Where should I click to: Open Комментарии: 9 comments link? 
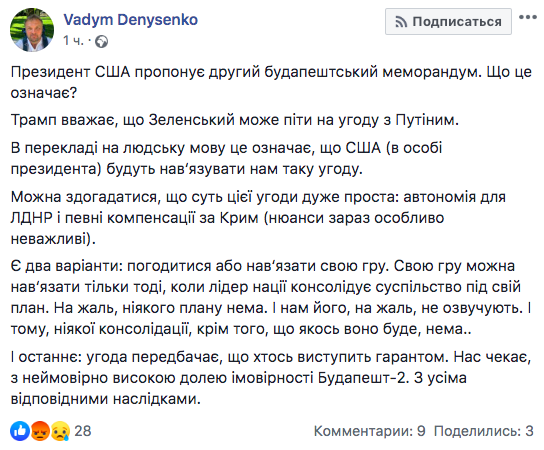click(369, 431)
